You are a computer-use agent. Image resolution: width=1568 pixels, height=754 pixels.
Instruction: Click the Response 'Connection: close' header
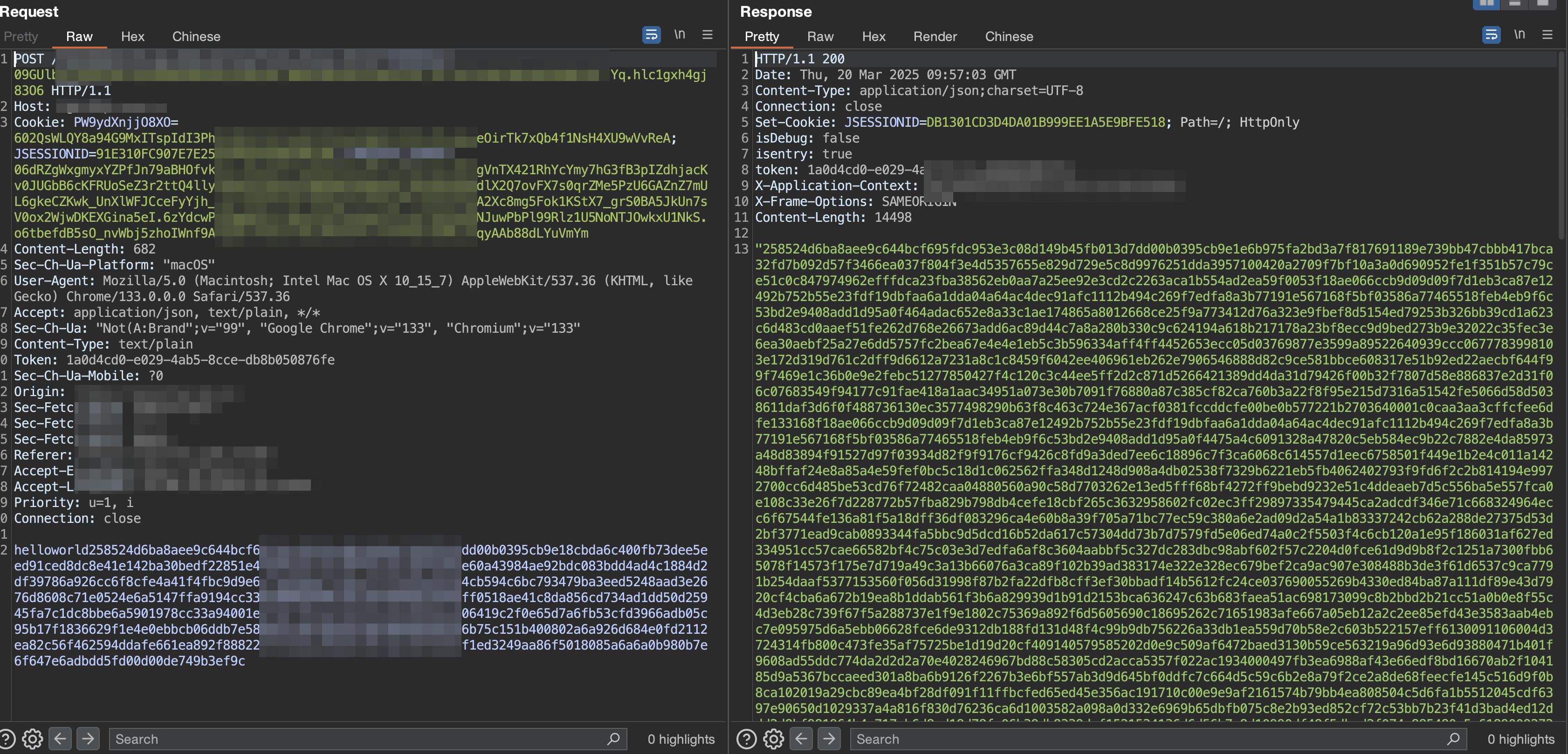click(x=818, y=107)
